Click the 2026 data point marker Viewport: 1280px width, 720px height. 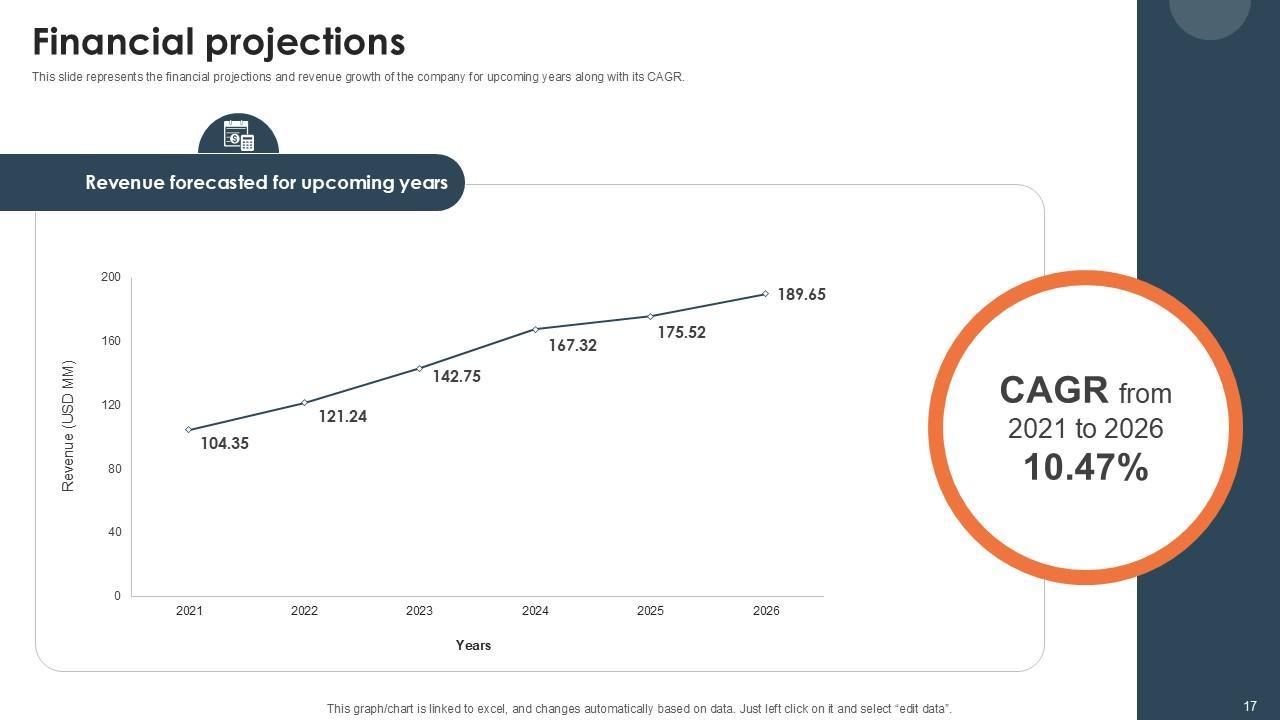(x=766, y=294)
